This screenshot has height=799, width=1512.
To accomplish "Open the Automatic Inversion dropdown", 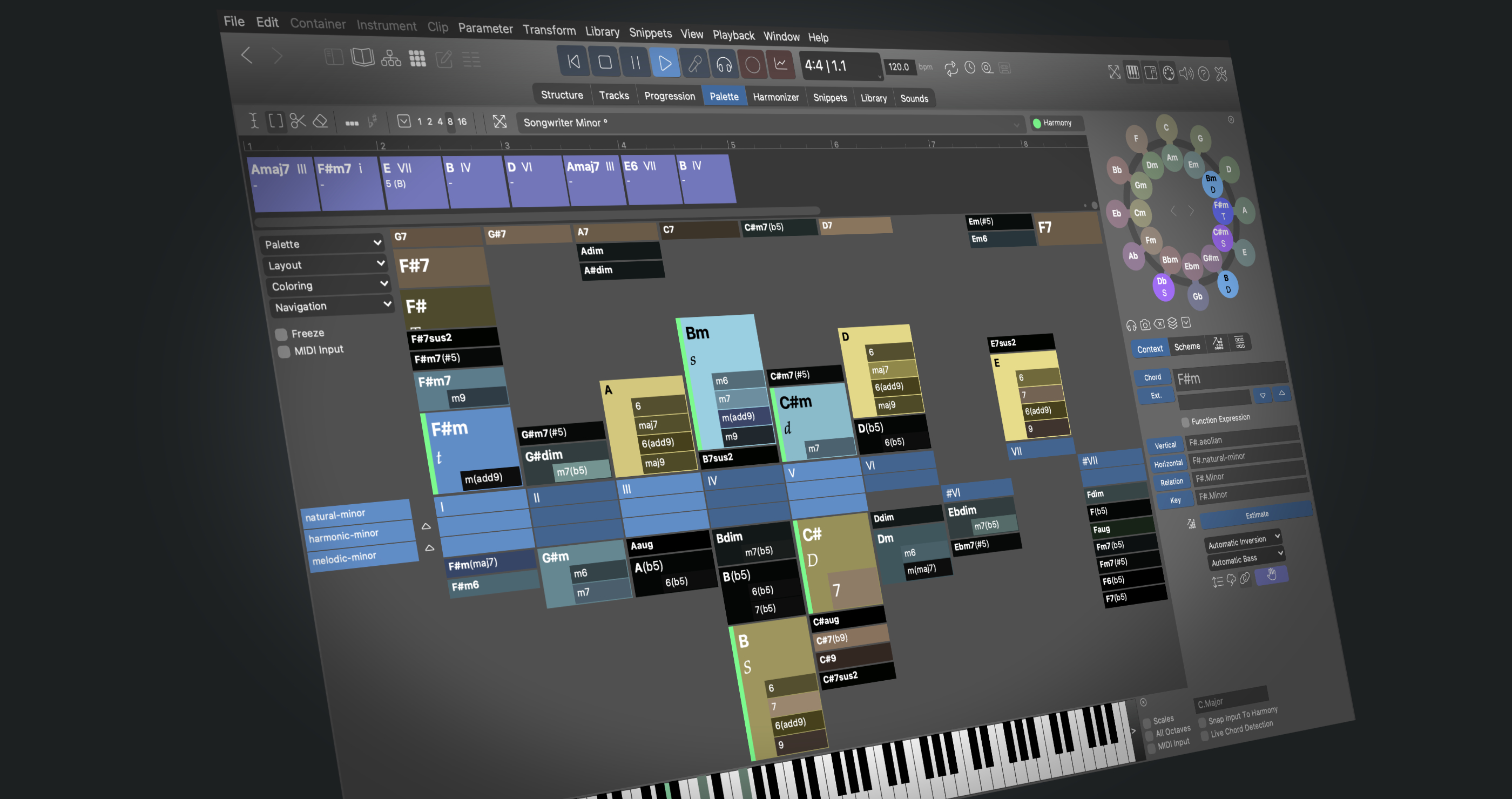I will pos(1243,541).
